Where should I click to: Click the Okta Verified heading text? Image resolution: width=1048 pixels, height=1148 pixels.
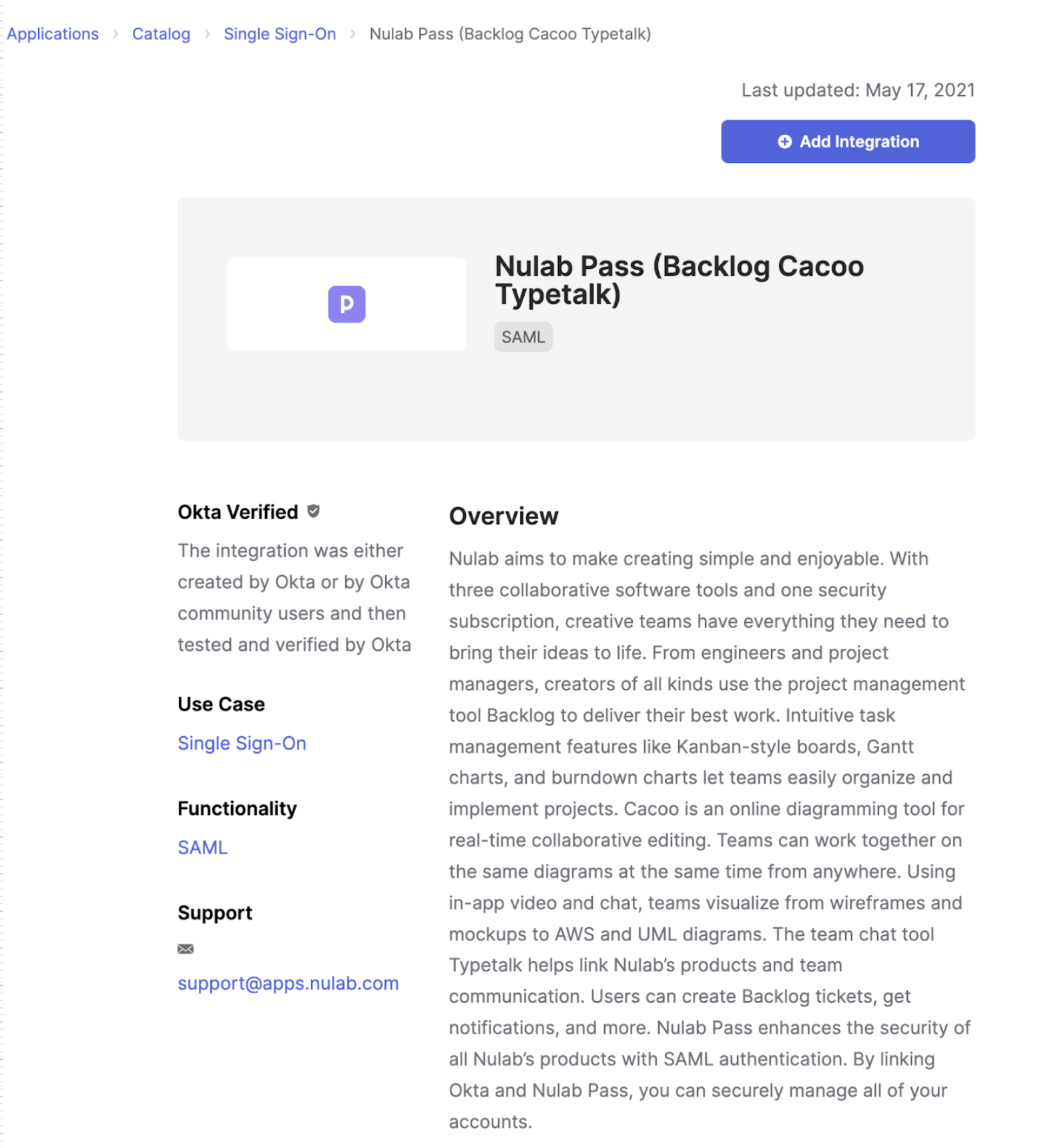(238, 512)
